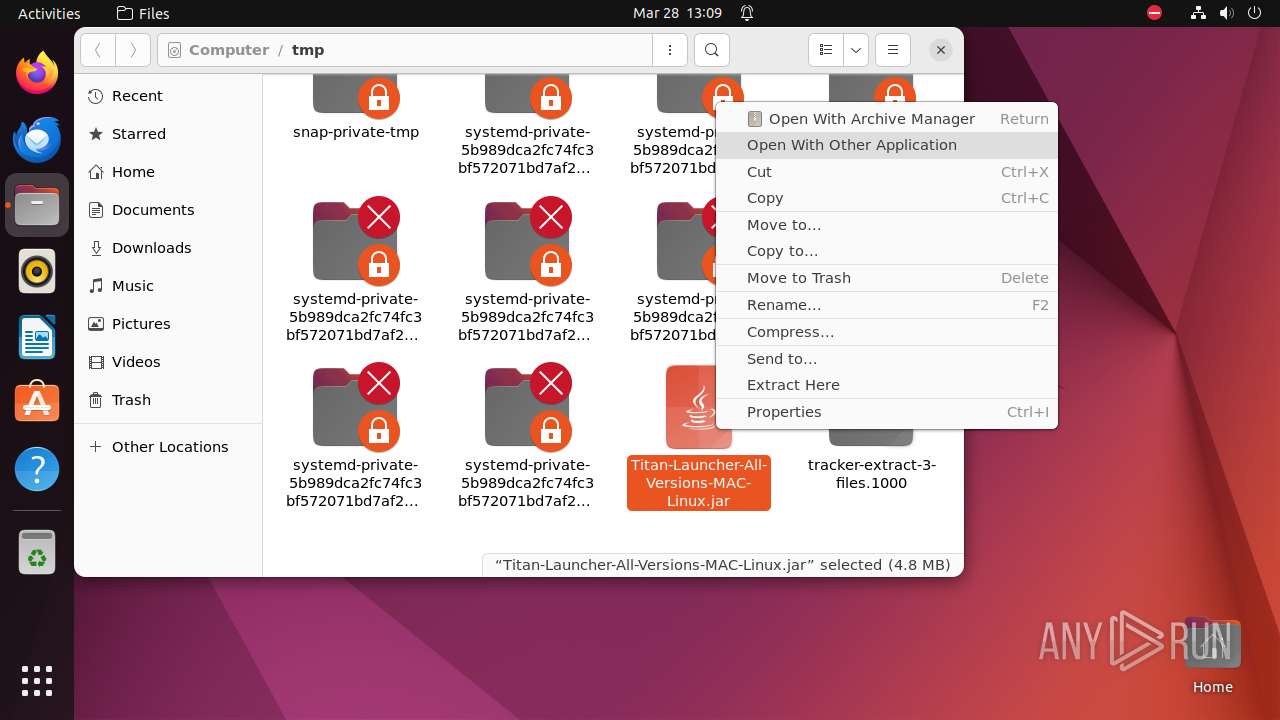
Task: Open LibreOffice Writer from the dock
Action: (x=37, y=337)
